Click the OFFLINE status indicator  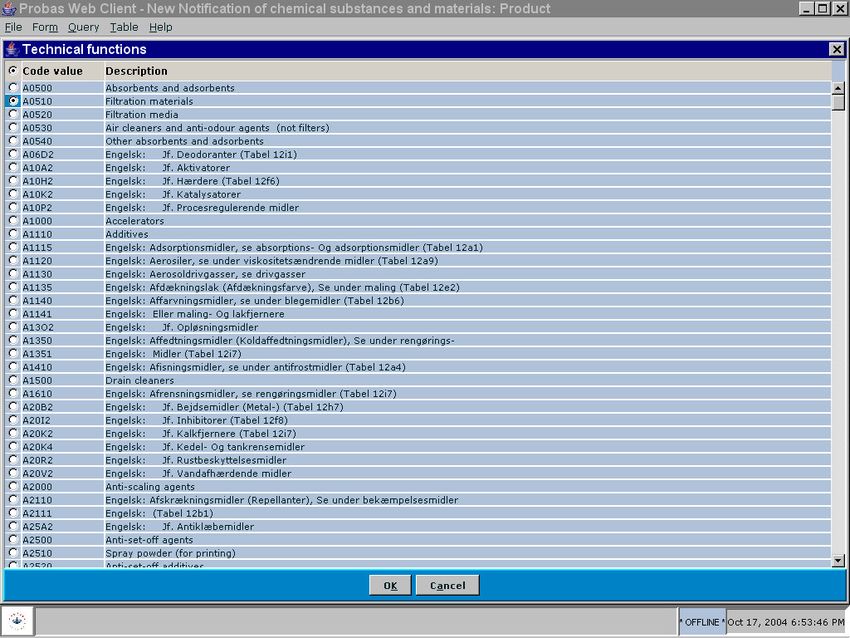click(702, 622)
